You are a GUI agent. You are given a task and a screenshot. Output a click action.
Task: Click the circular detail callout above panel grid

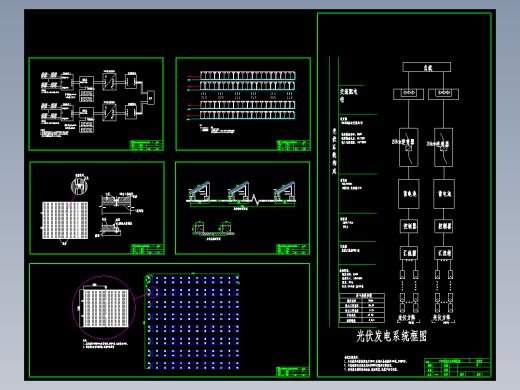(x=79, y=185)
